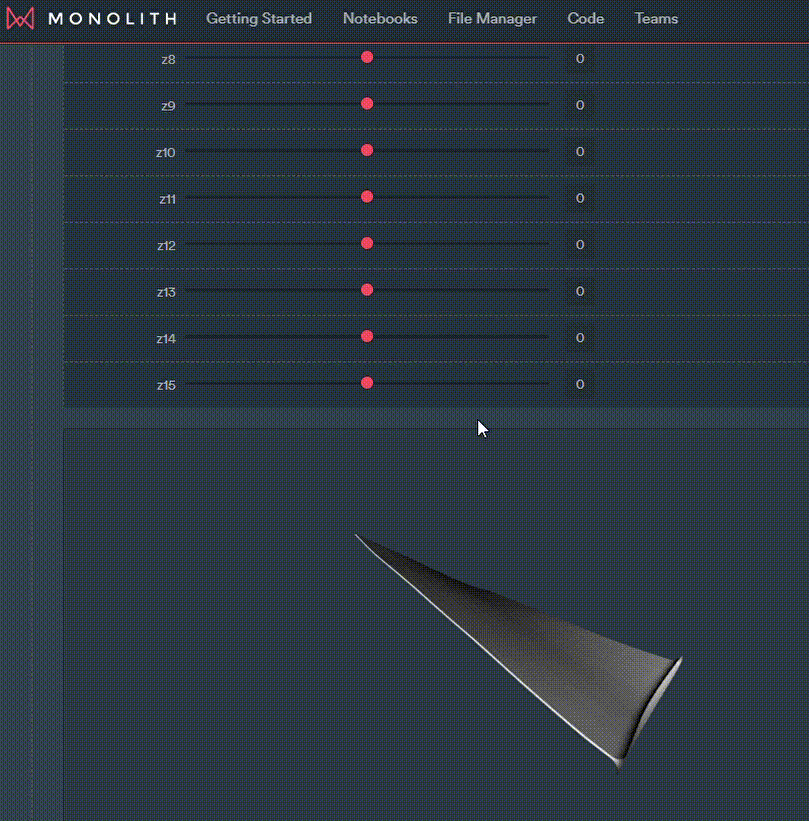Go to the Code section
This screenshot has height=821, width=809.
[x=585, y=18]
